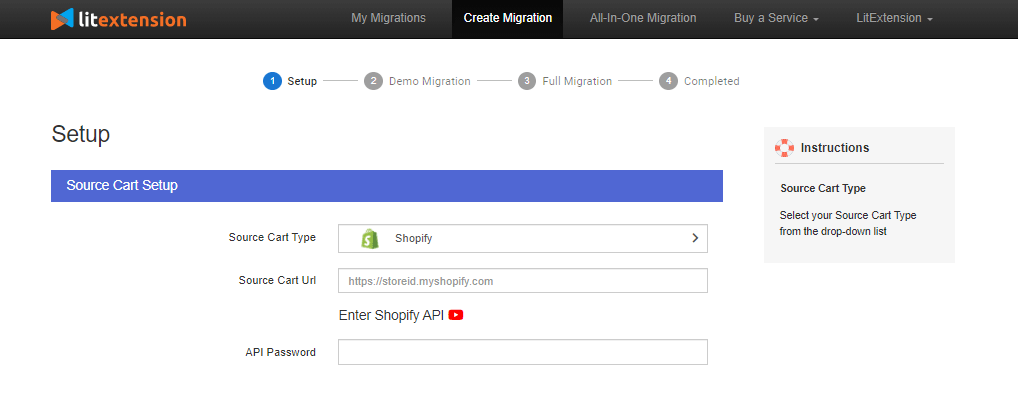Select the step 2 Demo Migration circle
Image resolution: width=1018 pixels, height=395 pixels.
373,81
